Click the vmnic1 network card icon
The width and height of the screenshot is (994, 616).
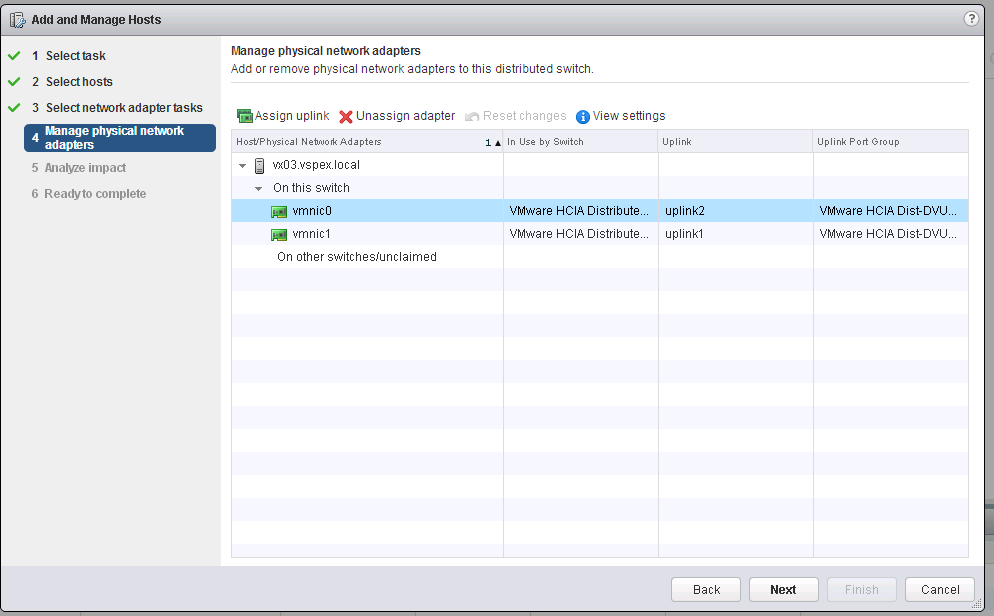point(279,234)
